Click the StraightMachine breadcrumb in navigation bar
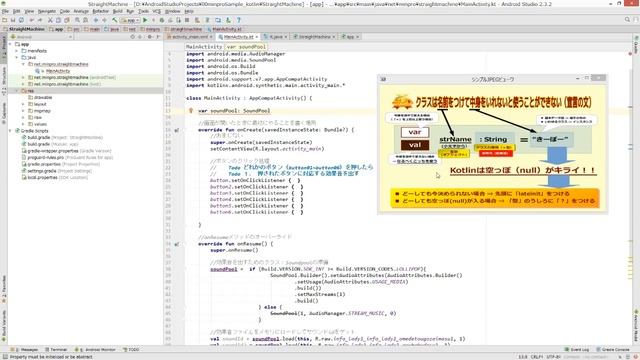Image resolution: width=640 pixels, height=360 pixels. click(24, 29)
